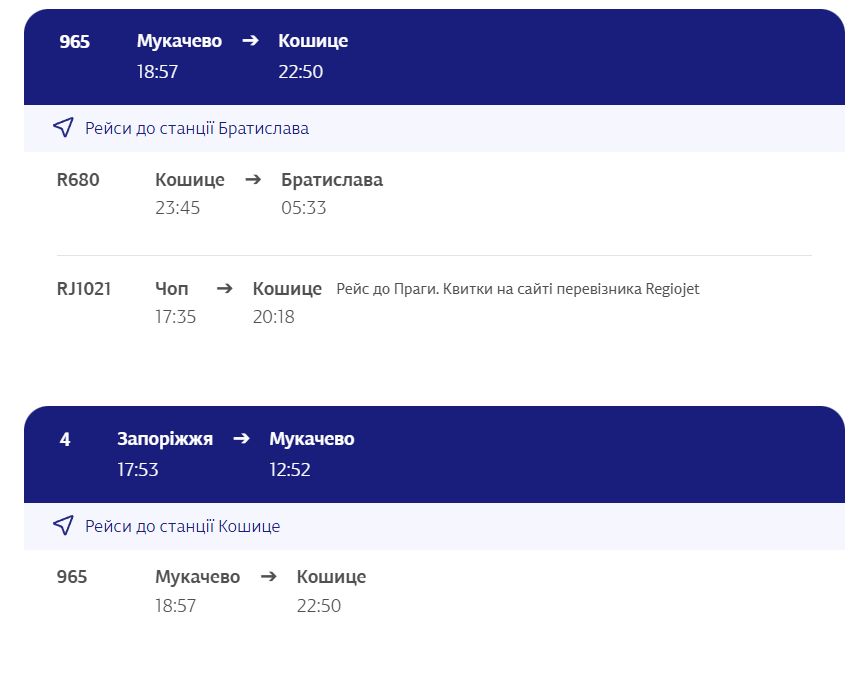Viewport: 848px width, 688px height.
Task: Click arrow between Мукачево and Кошице in header
Action: click(250, 41)
